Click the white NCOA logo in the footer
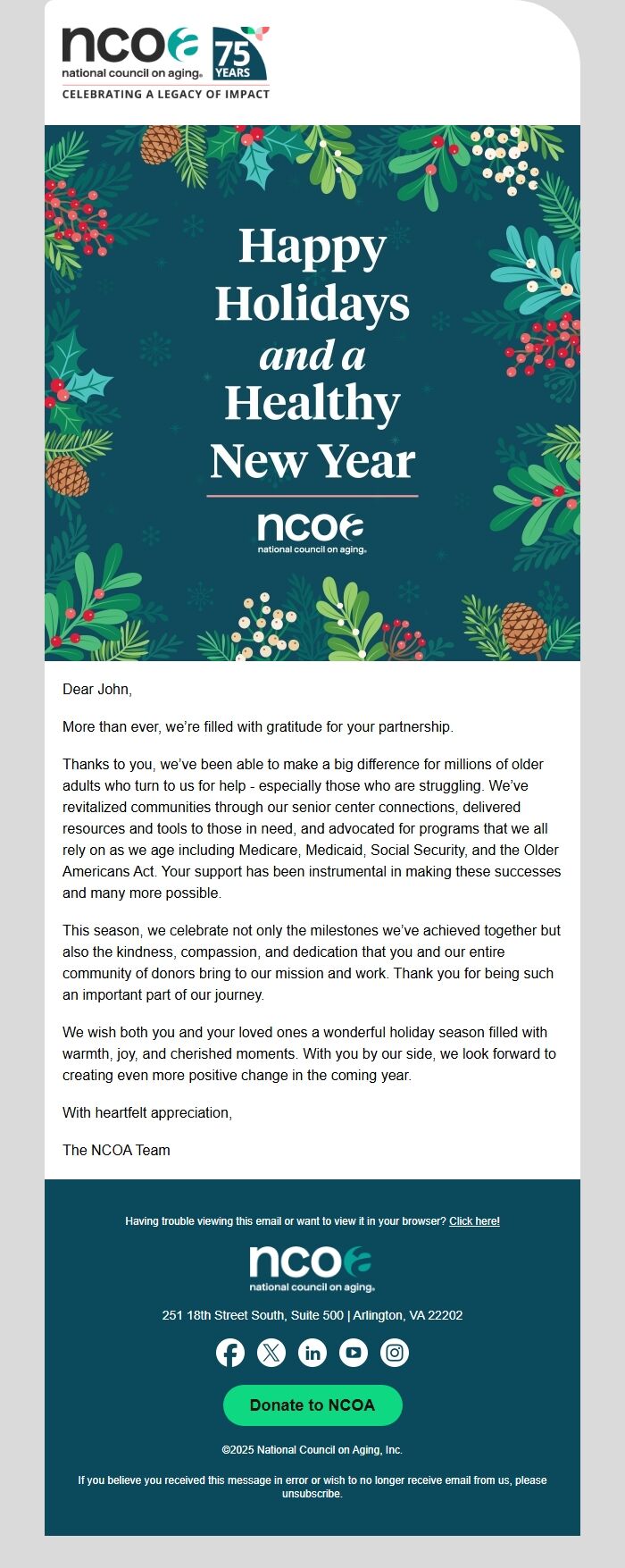 (x=312, y=1262)
